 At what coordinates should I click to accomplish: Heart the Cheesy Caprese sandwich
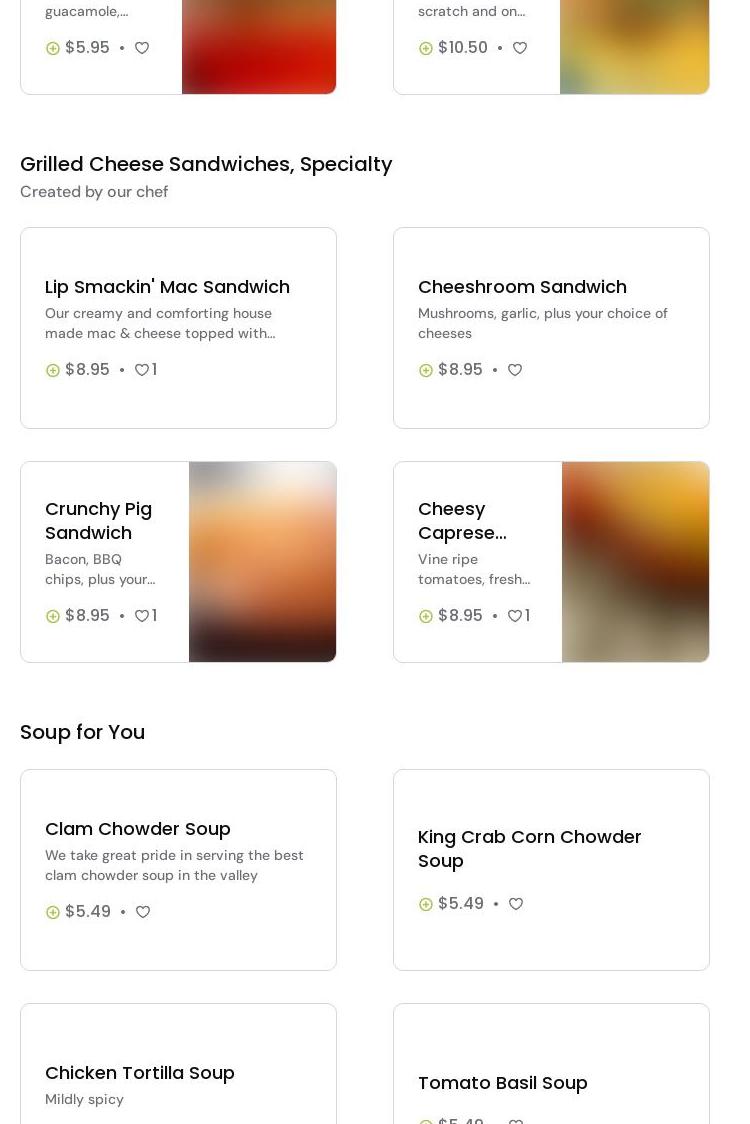pos(515,616)
